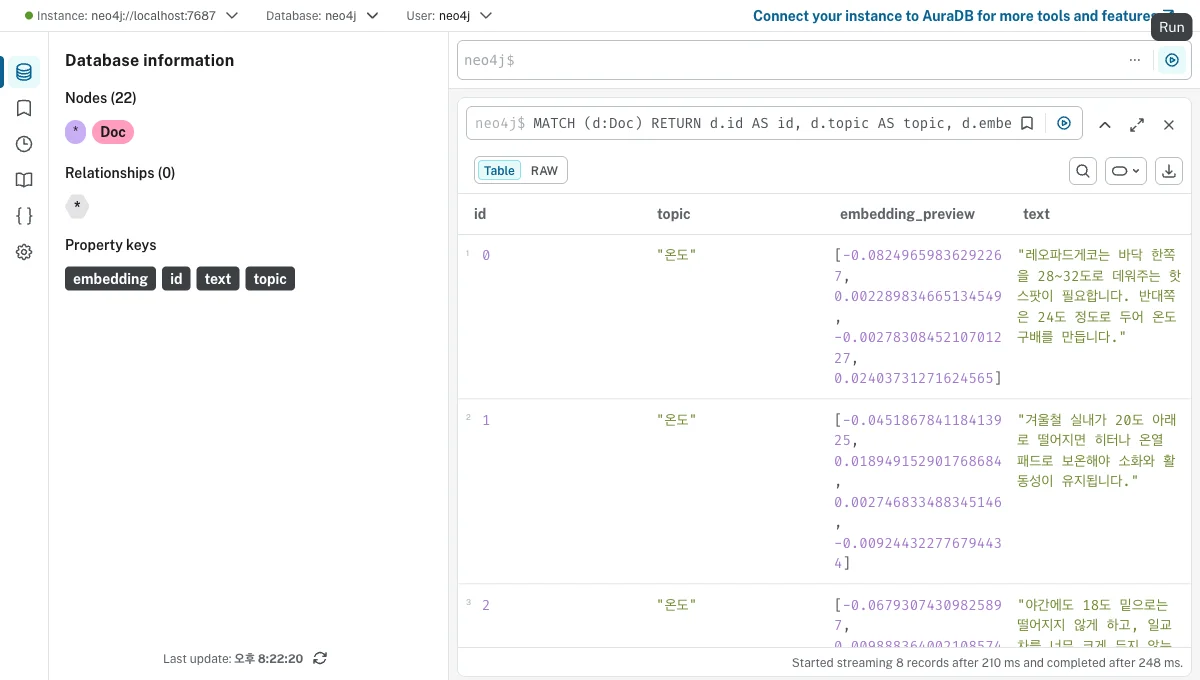Select the text cell beginning 겨울철 실내가
The height and width of the screenshot is (680, 1200).
click(x=1099, y=450)
